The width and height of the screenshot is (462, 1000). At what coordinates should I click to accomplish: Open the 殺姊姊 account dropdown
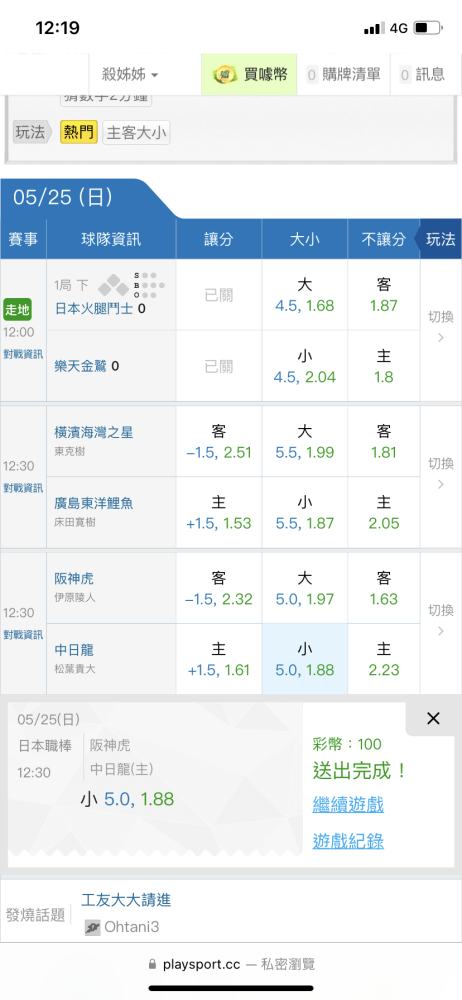(130, 75)
